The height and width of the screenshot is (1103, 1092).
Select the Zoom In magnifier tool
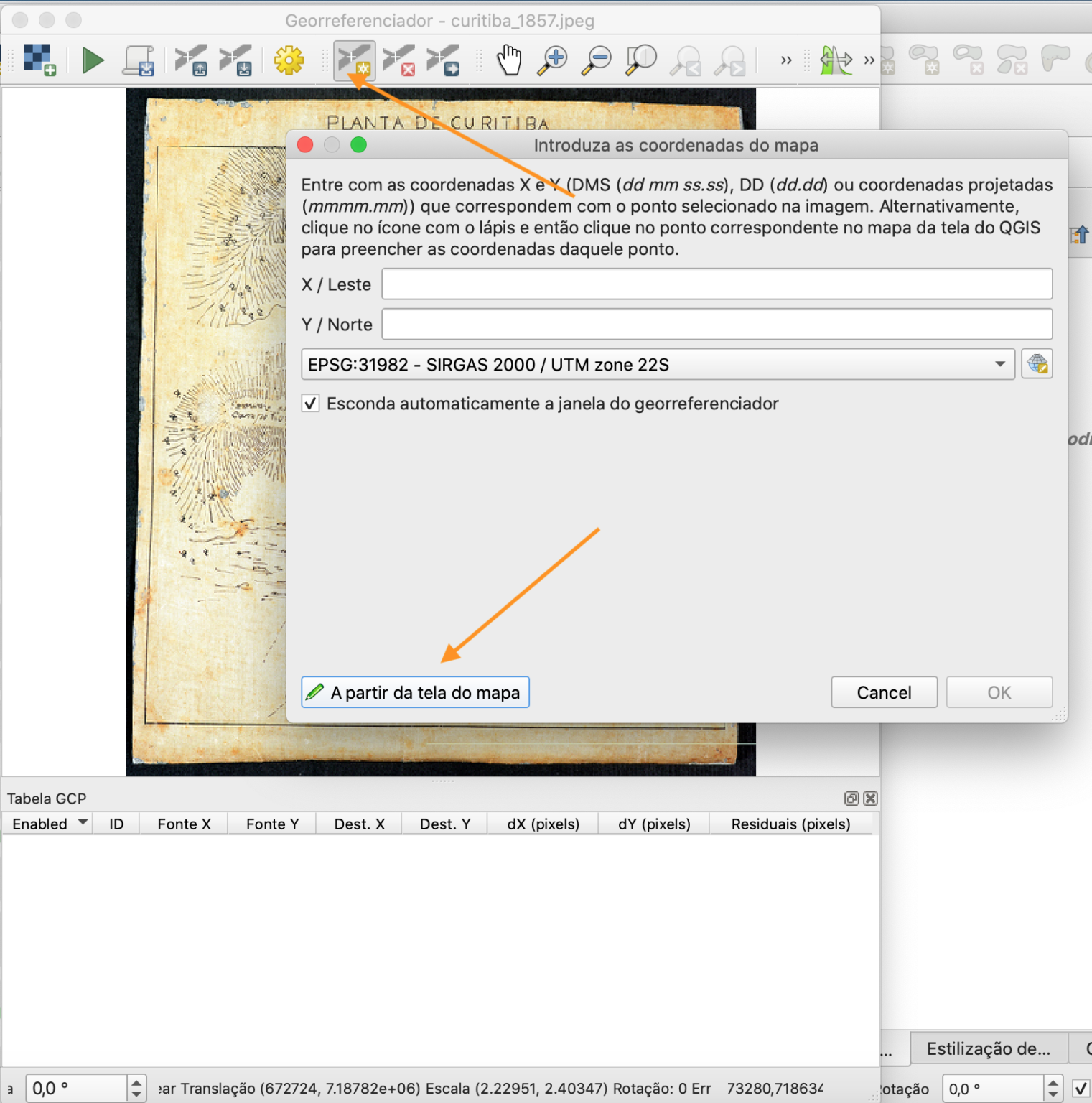[x=553, y=60]
